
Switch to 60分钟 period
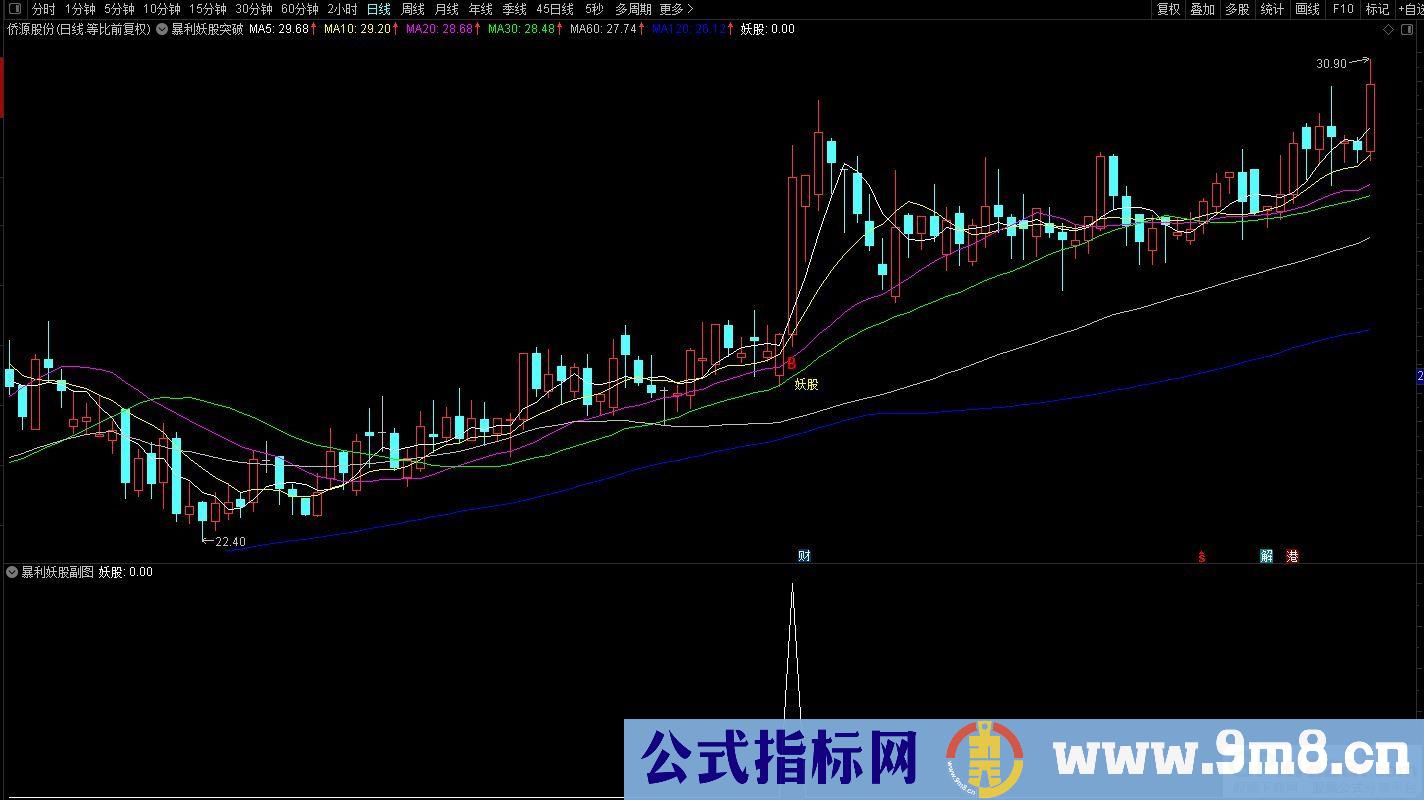[x=300, y=9]
